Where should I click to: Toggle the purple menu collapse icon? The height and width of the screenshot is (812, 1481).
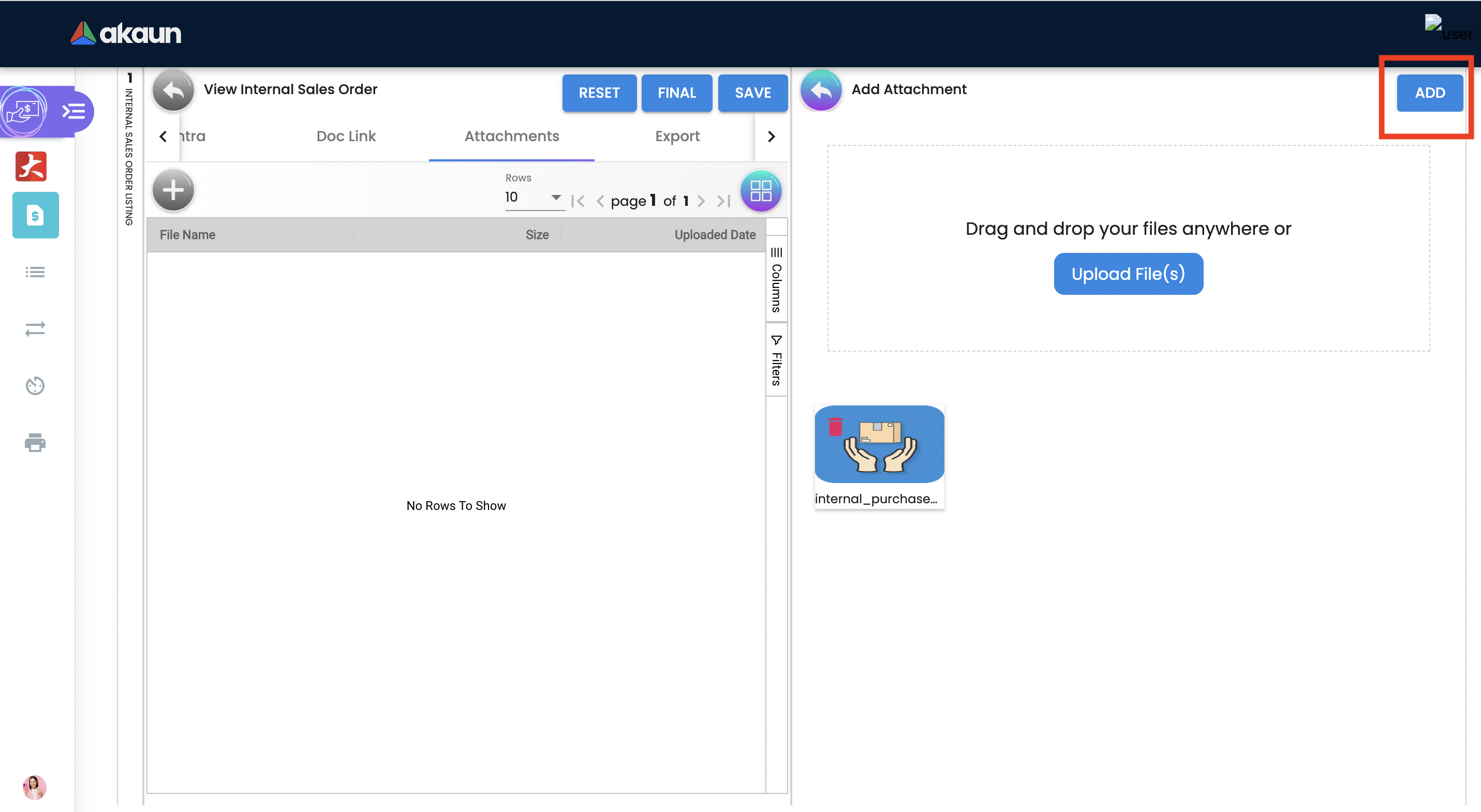(73, 111)
